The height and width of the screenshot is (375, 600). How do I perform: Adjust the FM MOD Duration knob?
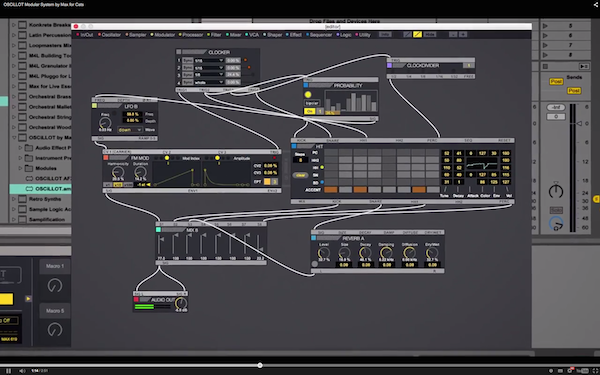click(140, 173)
